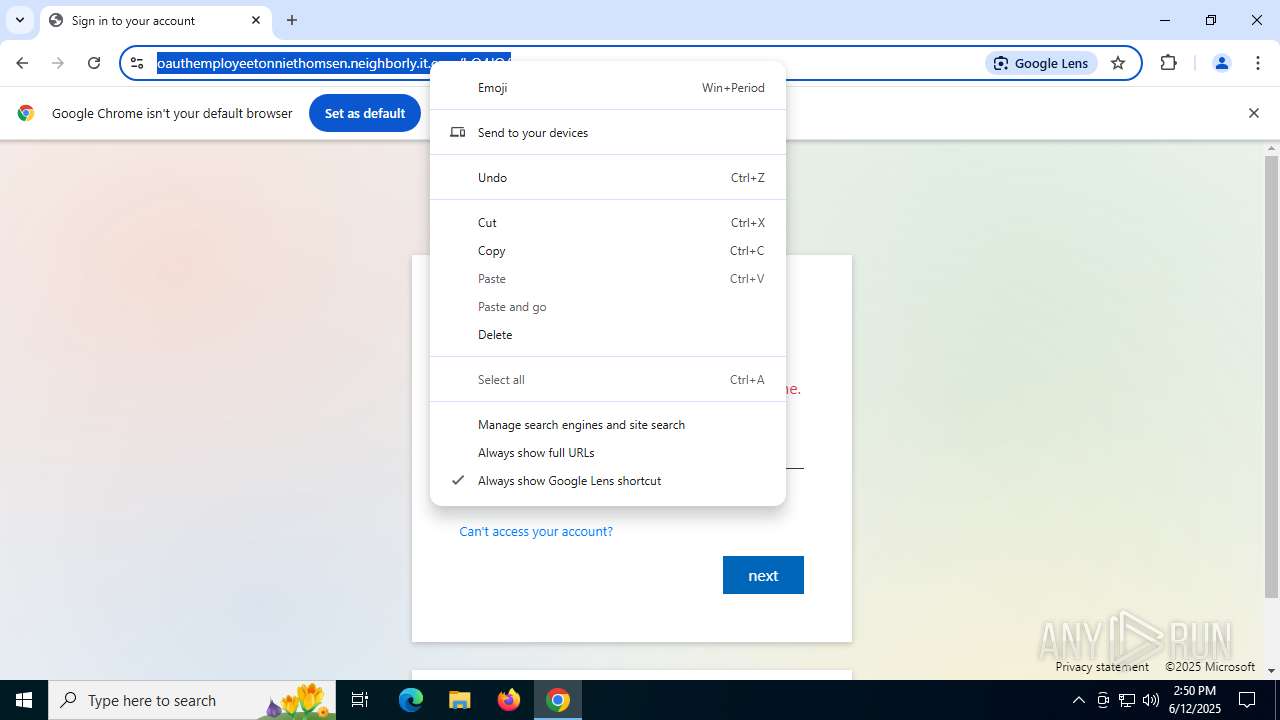Click the forward navigation arrow
The width and height of the screenshot is (1280, 720).
coord(58,63)
